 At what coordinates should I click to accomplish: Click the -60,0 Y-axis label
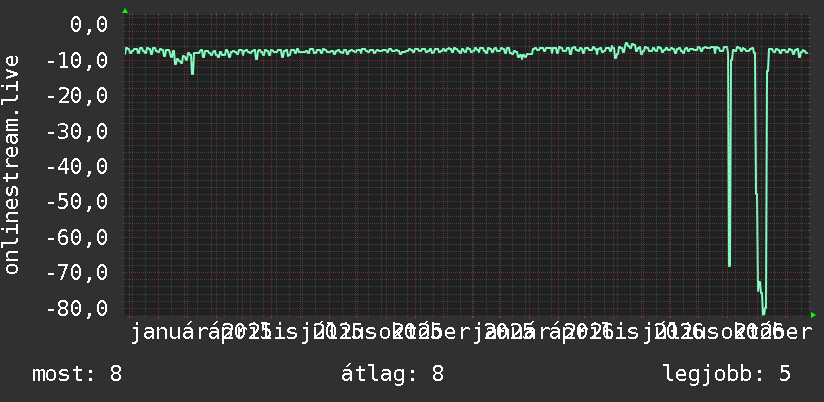click(77, 237)
